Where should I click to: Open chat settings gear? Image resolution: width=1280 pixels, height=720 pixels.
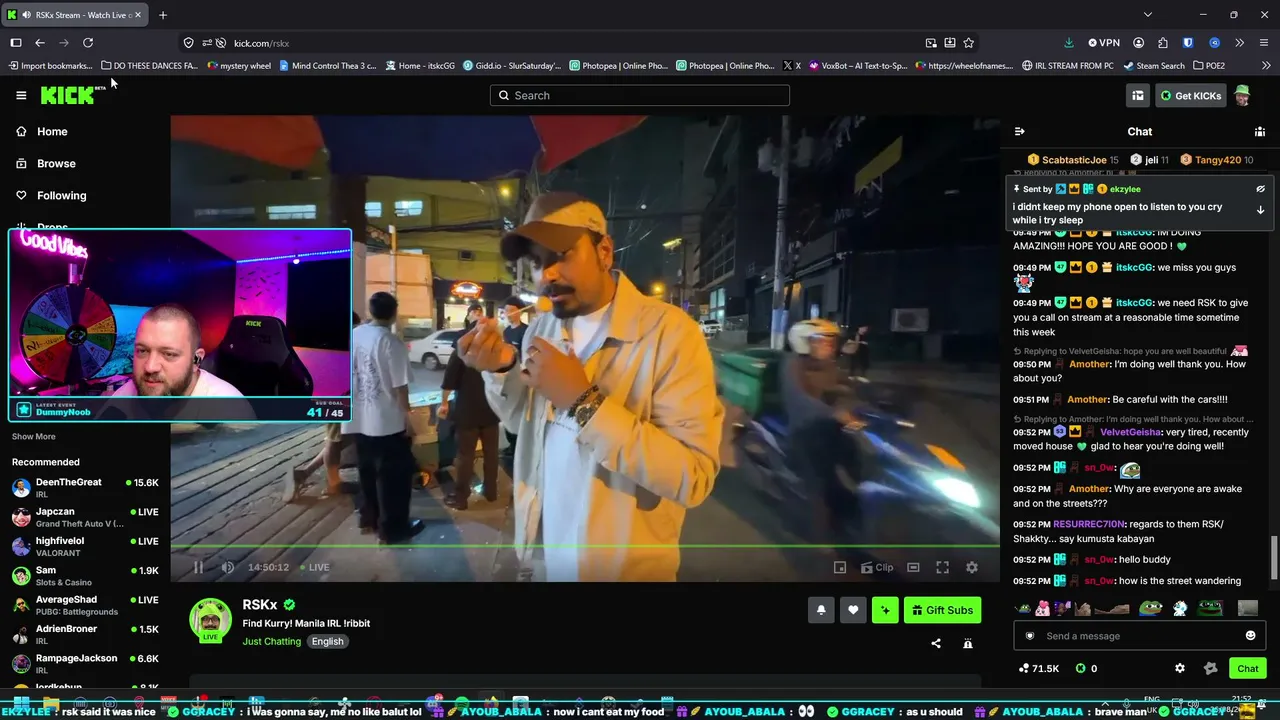click(x=1180, y=668)
